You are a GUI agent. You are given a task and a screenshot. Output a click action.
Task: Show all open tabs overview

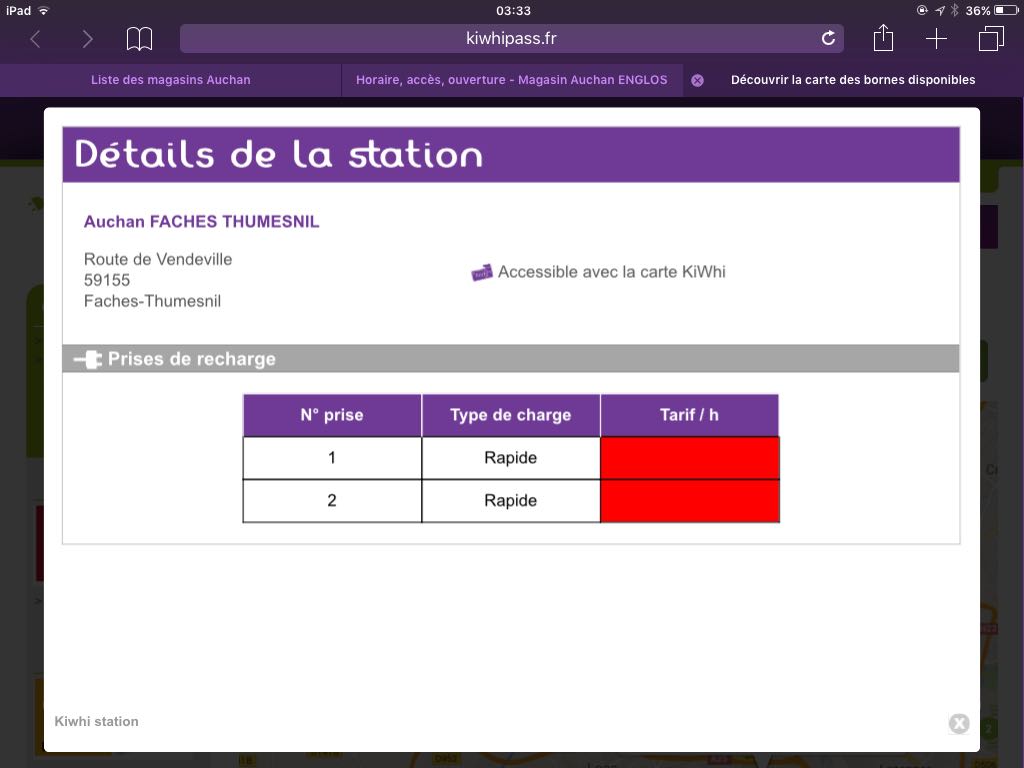point(991,38)
